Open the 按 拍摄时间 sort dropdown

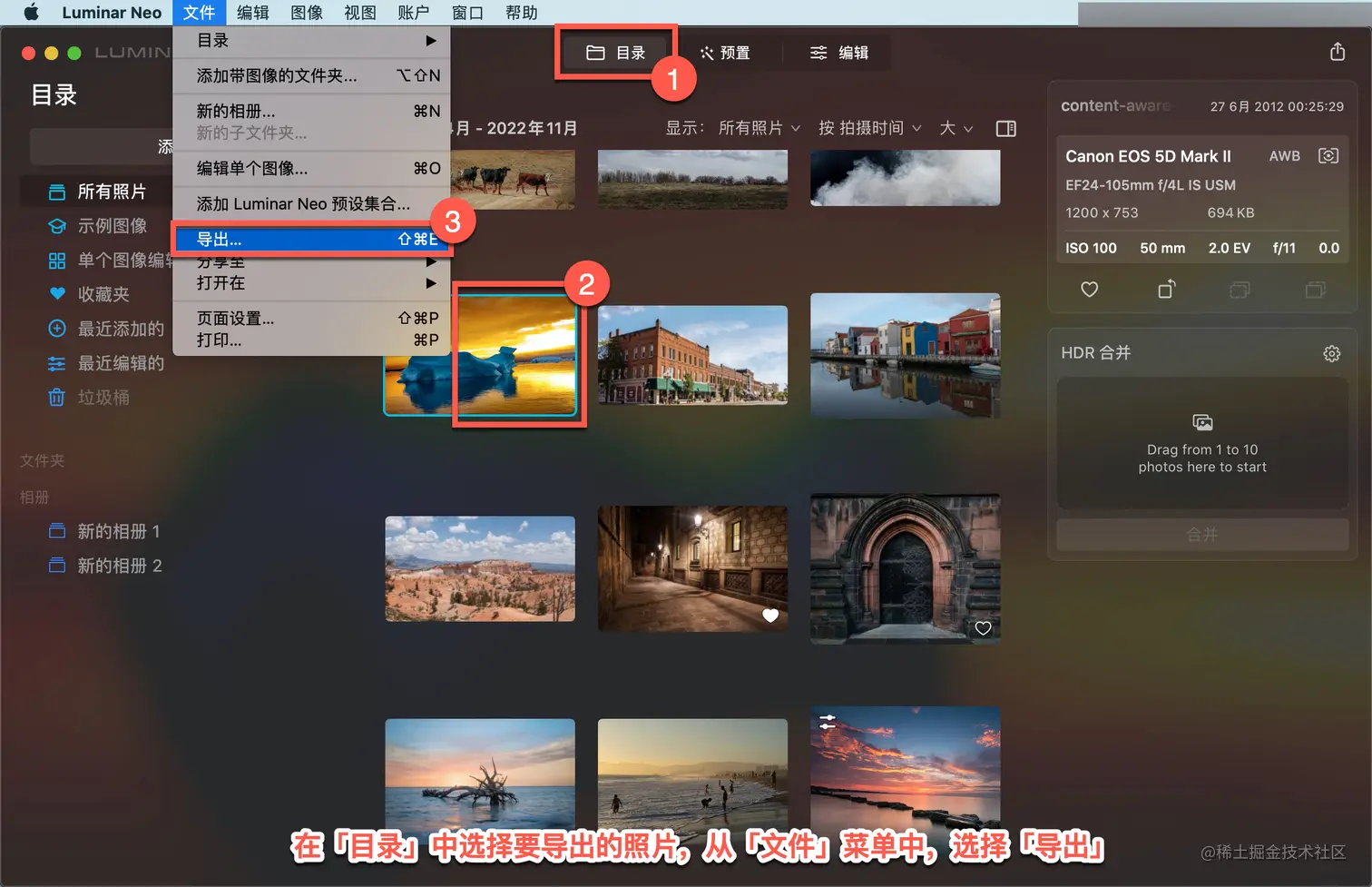(x=869, y=128)
